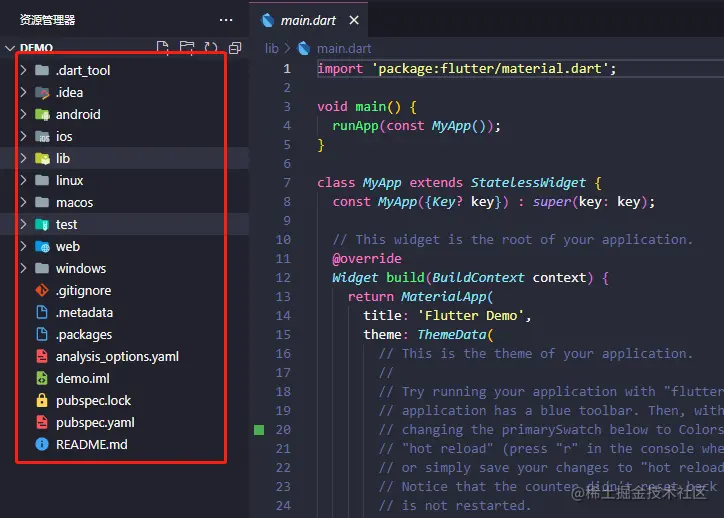Click the info icon beside README.md

point(42,444)
